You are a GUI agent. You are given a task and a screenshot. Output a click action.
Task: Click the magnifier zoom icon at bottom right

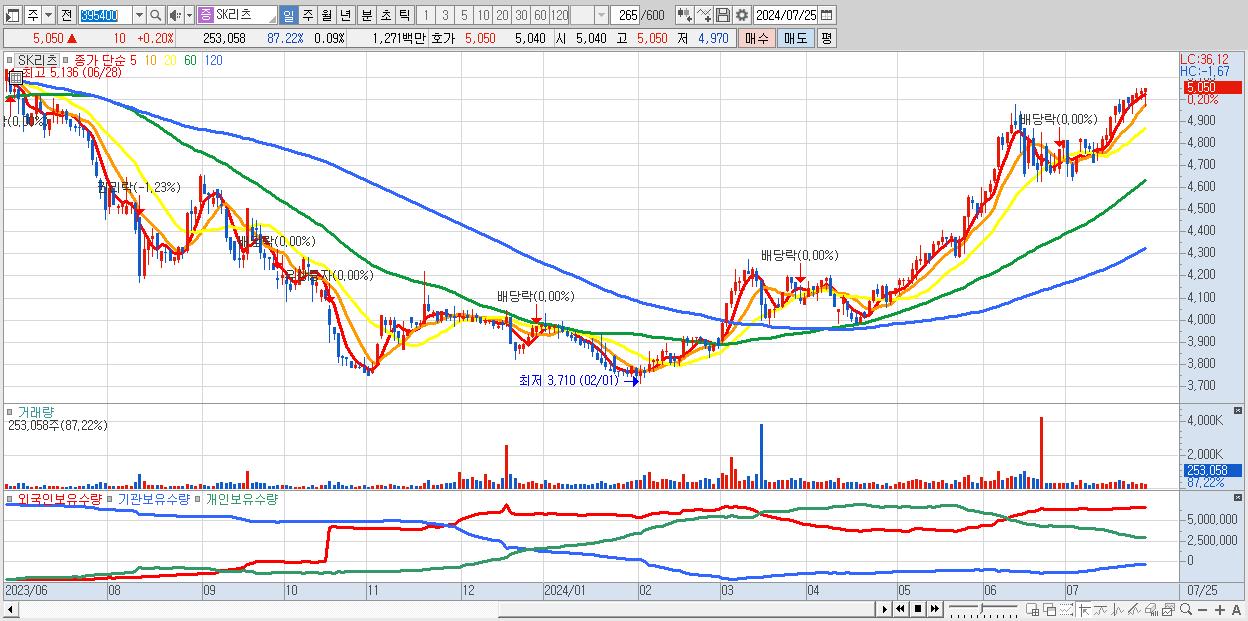(x=1186, y=610)
